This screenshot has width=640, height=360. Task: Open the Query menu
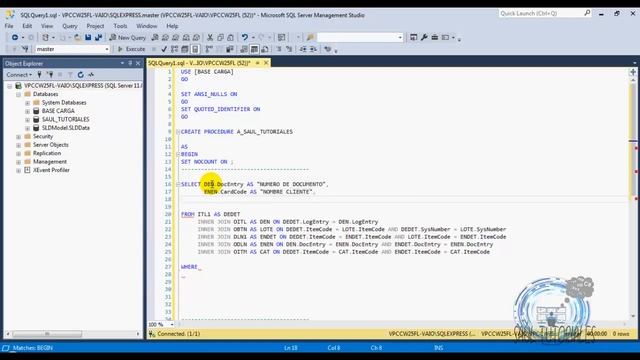[x=70, y=26]
